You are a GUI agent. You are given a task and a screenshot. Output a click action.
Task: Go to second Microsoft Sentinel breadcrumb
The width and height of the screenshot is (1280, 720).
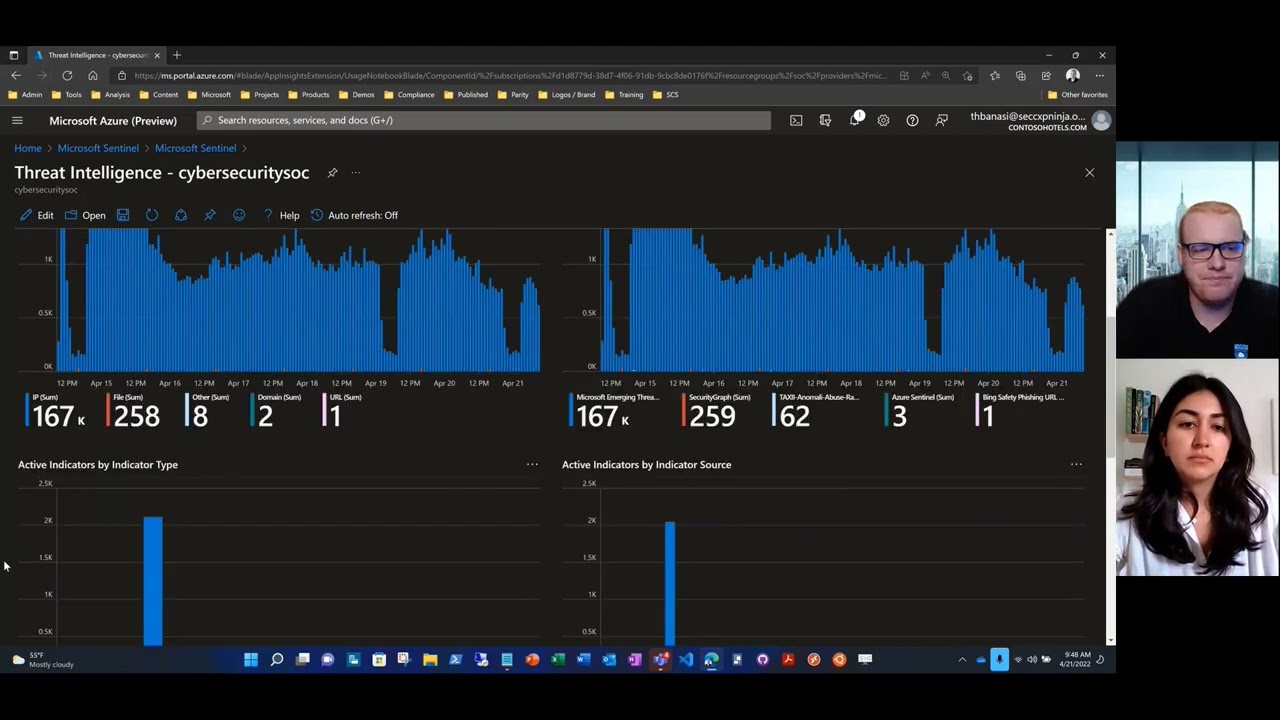[x=195, y=148]
